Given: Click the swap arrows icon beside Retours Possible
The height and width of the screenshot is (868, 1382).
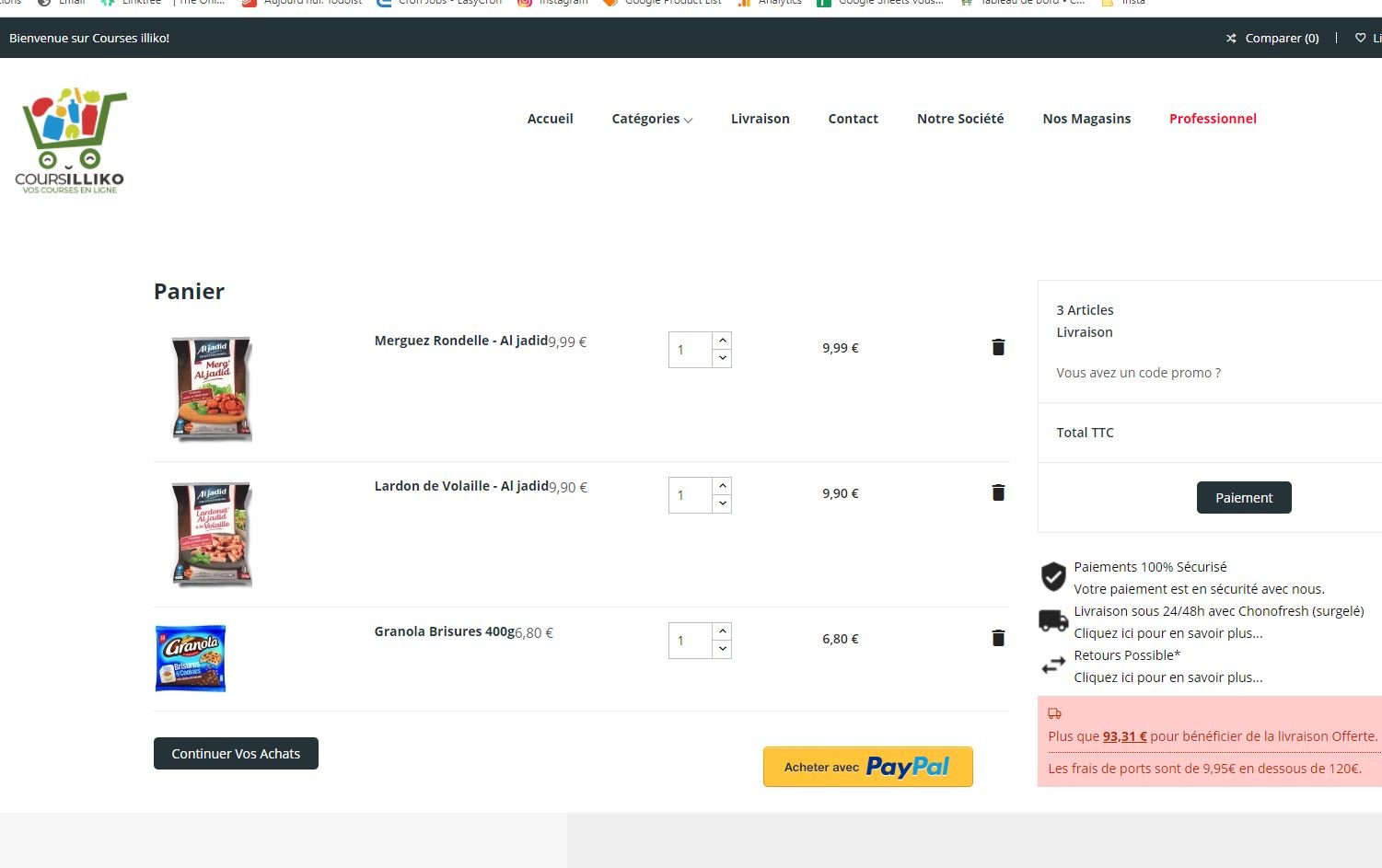Looking at the screenshot, I should 1053,665.
